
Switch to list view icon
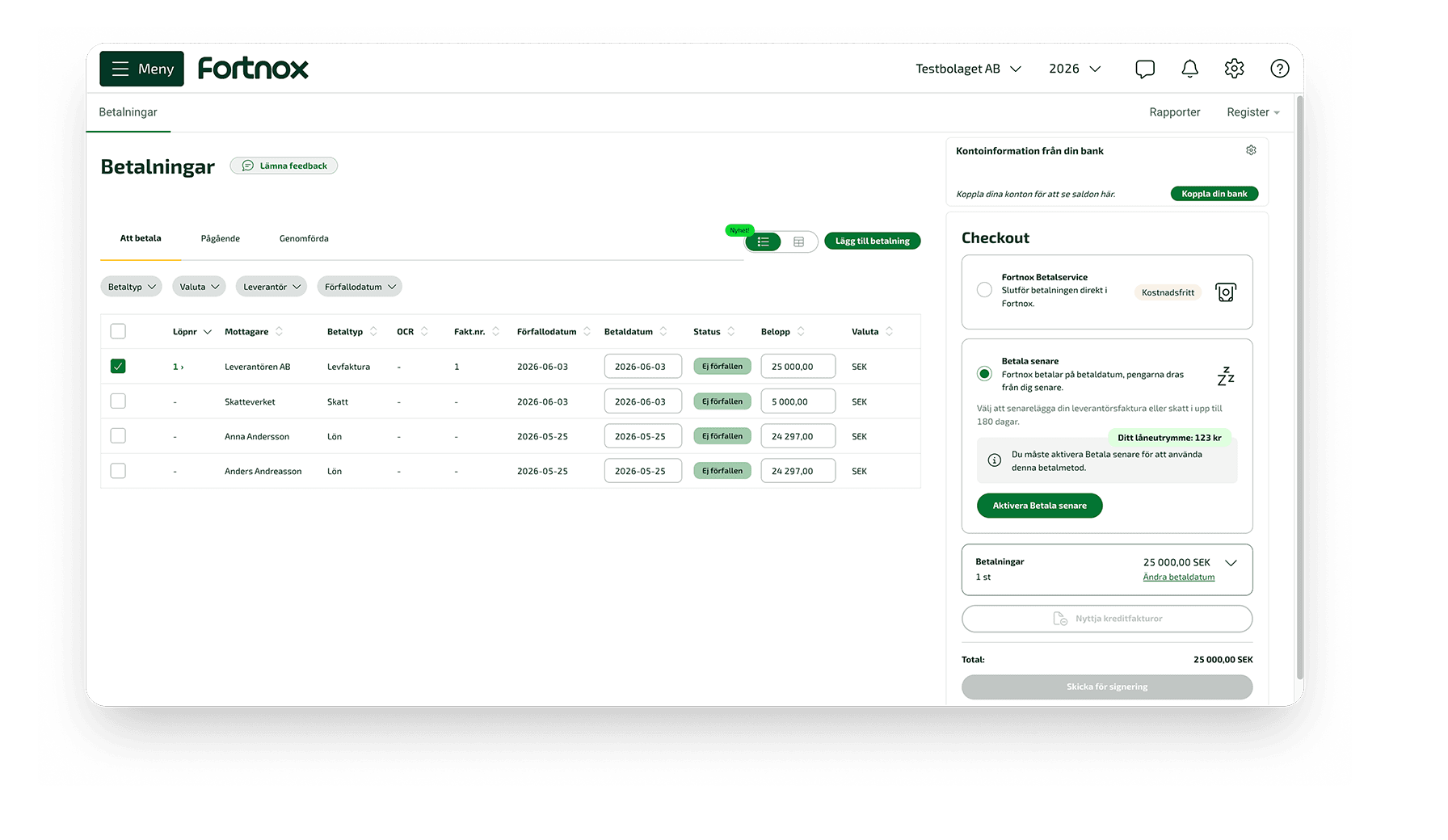pyautogui.click(x=764, y=241)
